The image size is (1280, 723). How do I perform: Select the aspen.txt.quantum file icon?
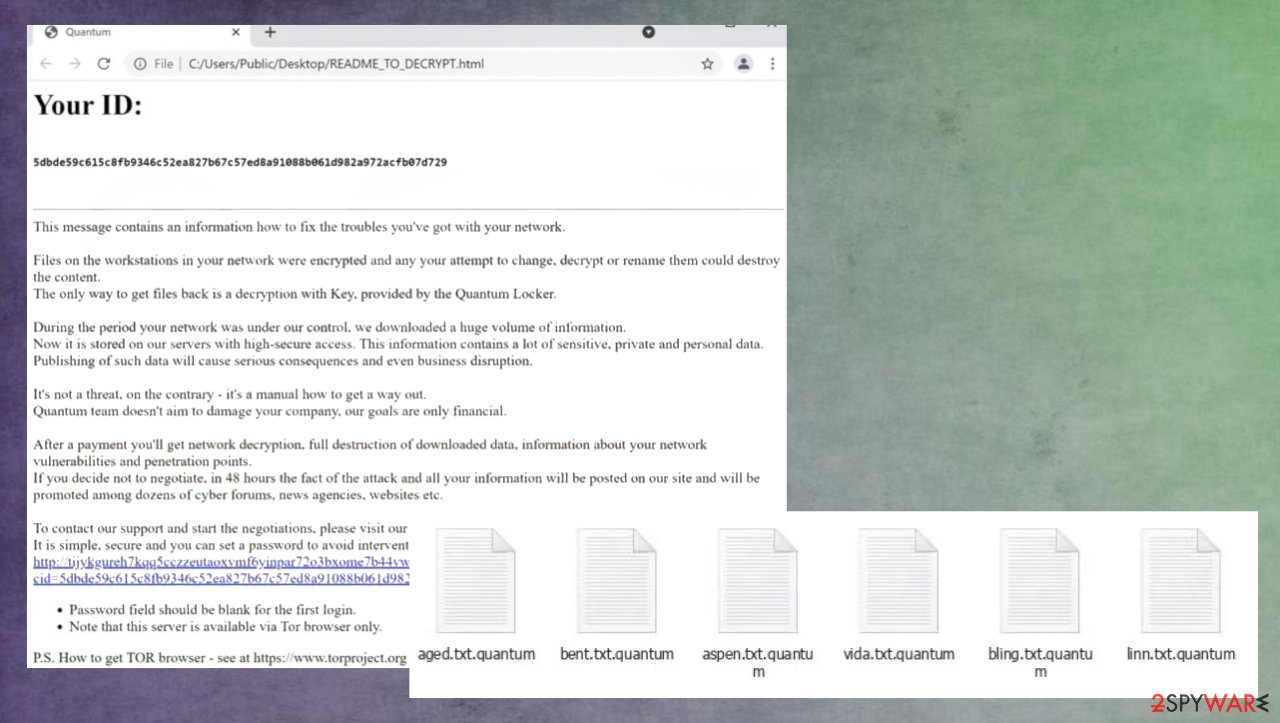coord(757,580)
